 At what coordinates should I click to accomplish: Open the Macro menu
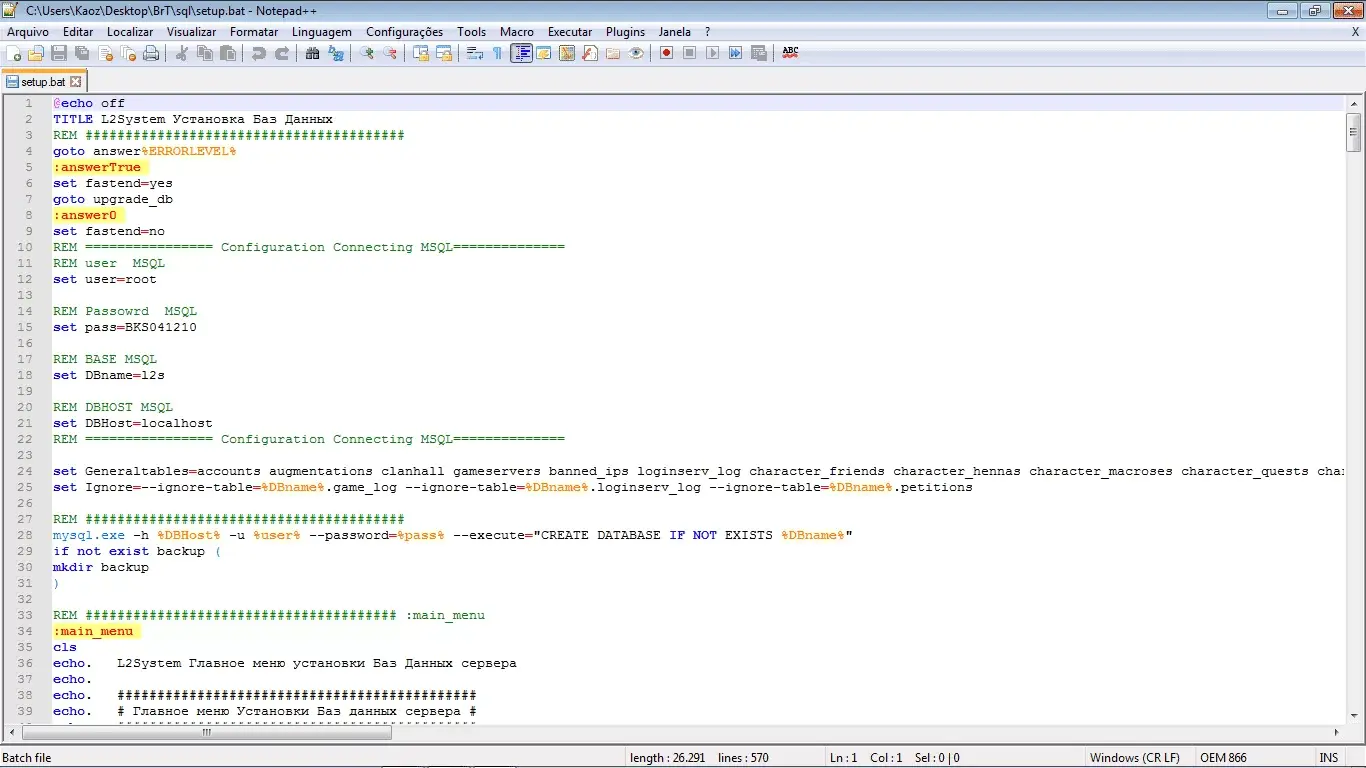[x=517, y=32]
